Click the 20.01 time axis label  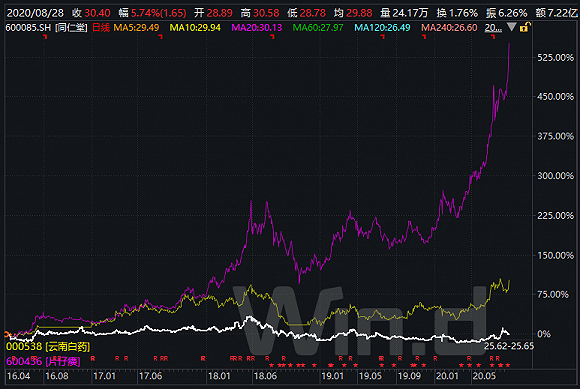[x=447, y=376]
